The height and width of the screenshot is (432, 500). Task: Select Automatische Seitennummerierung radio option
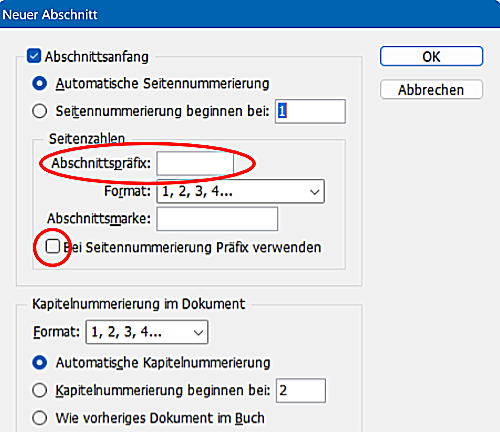pyautogui.click(x=39, y=83)
